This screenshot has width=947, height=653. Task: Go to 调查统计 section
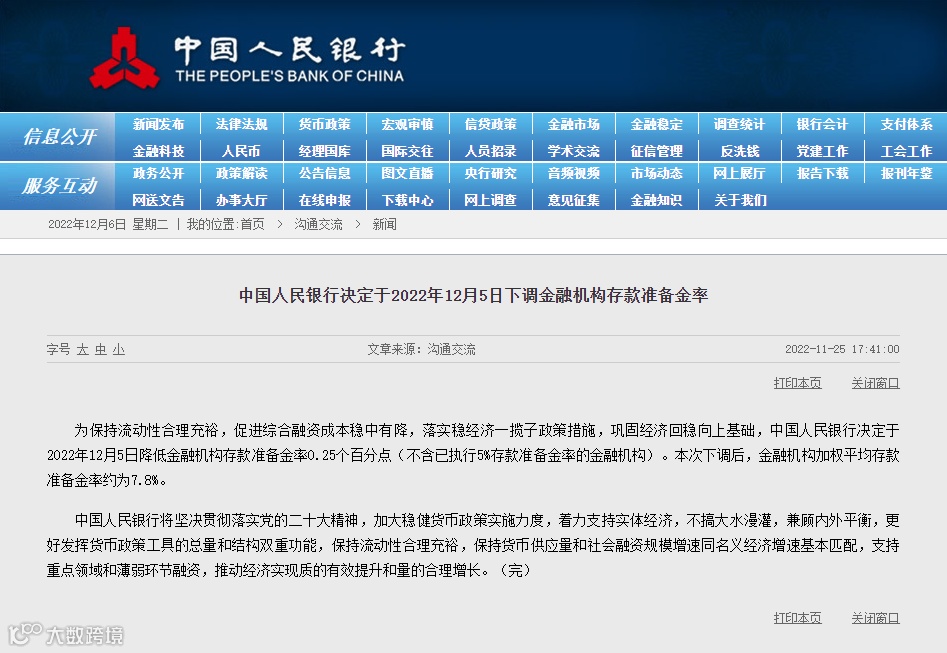tap(739, 124)
